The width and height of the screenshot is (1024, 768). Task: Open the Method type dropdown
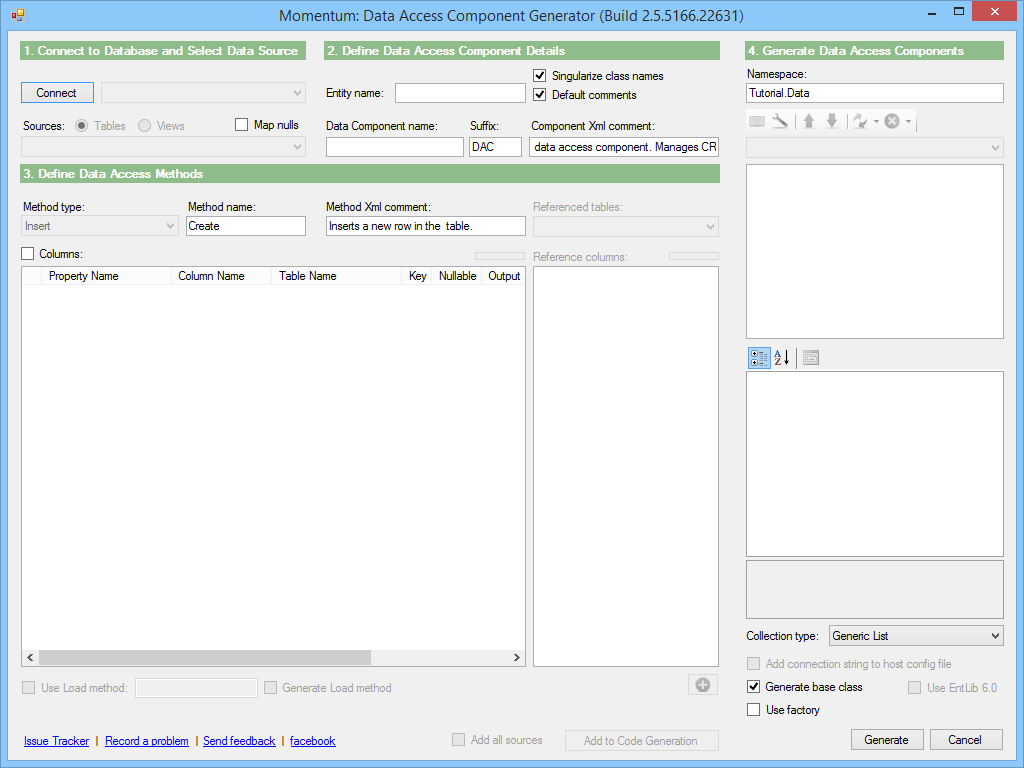pyautogui.click(x=100, y=226)
